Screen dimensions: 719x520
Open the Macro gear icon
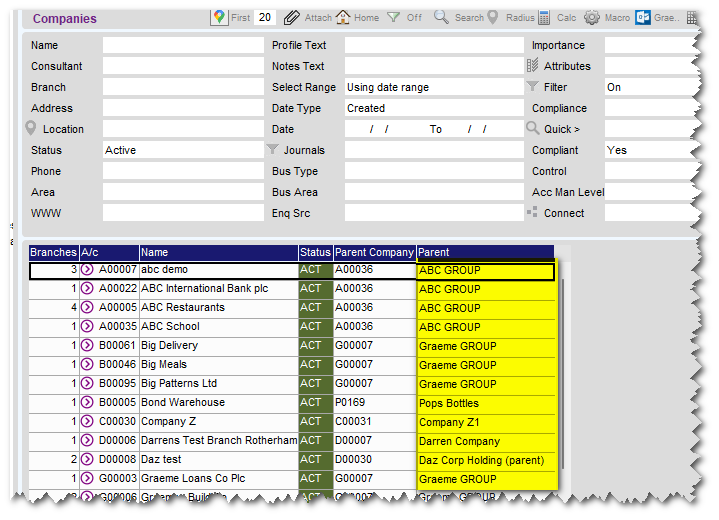click(x=592, y=18)
